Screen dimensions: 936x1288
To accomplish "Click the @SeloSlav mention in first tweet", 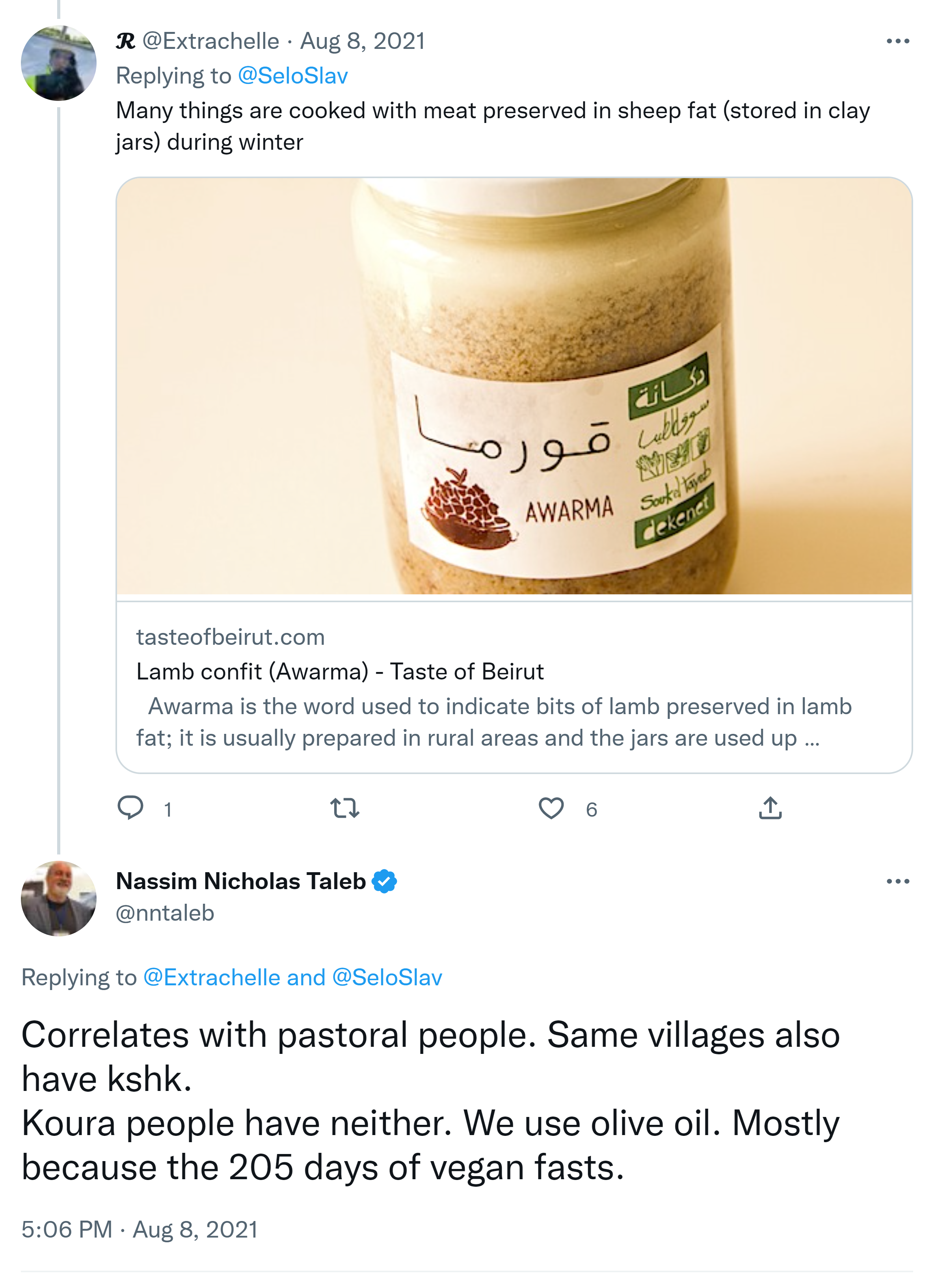I will [292, 76].
